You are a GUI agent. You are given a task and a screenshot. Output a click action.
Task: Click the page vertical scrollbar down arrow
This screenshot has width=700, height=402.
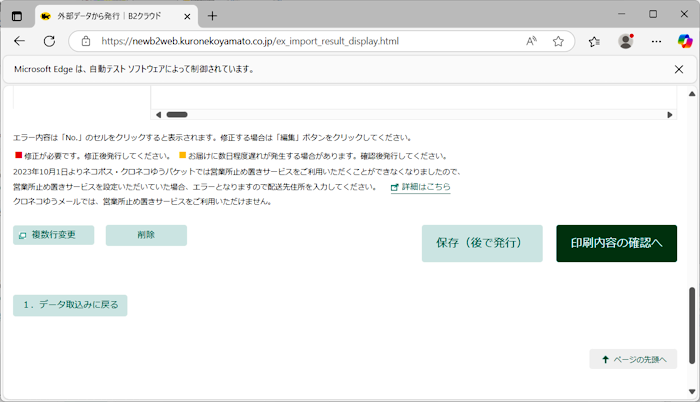click(692, 392)
